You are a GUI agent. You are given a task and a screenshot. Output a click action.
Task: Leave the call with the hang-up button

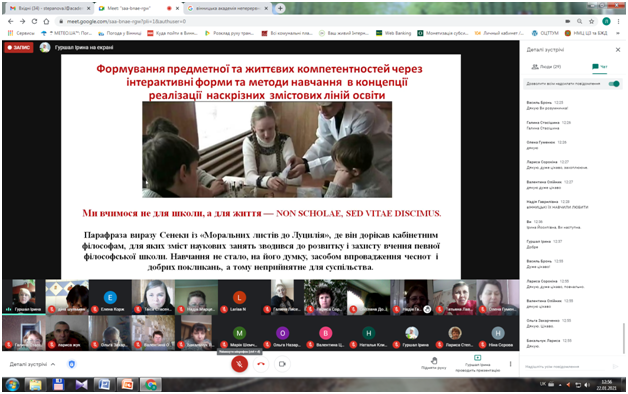click(261, 364)
